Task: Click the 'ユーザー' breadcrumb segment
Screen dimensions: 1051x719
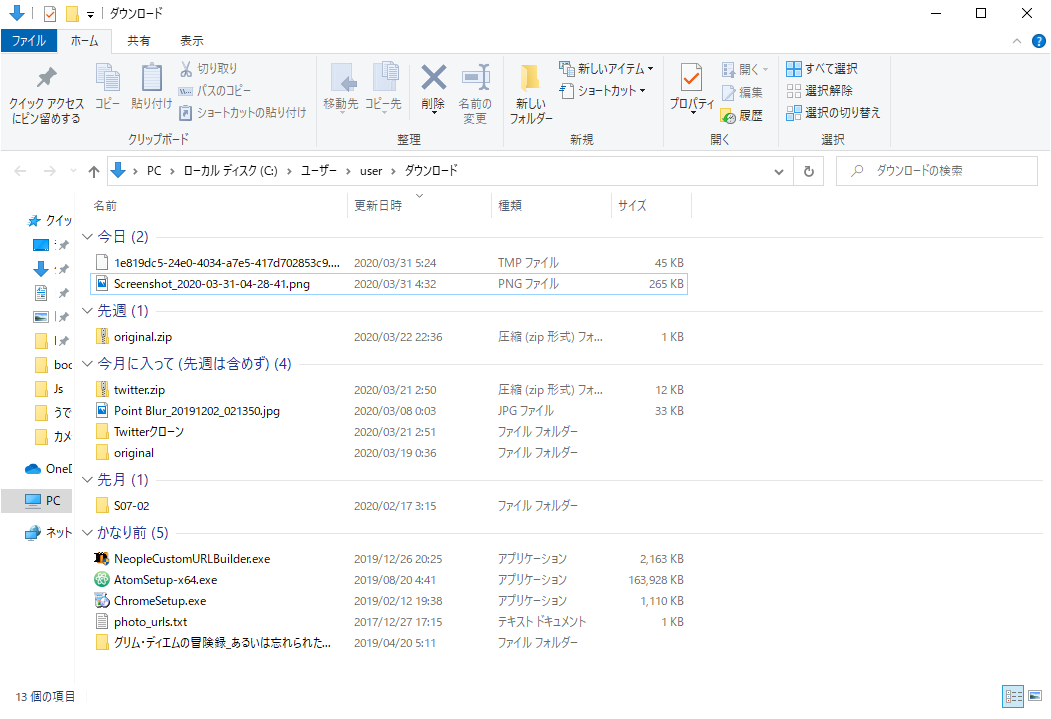Action: (319, 171)
